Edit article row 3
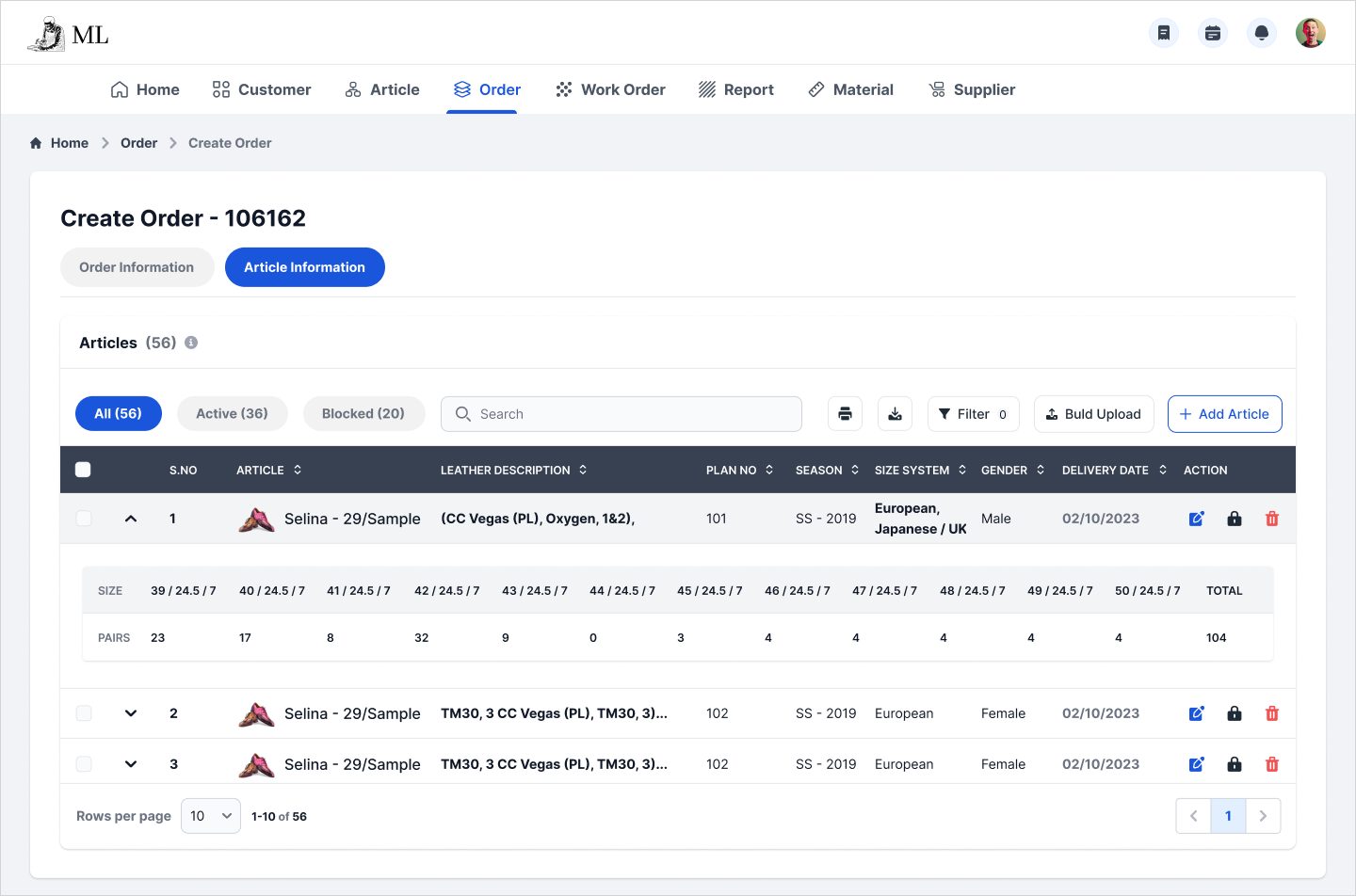1356x896 pixels. pos(1197,764)
